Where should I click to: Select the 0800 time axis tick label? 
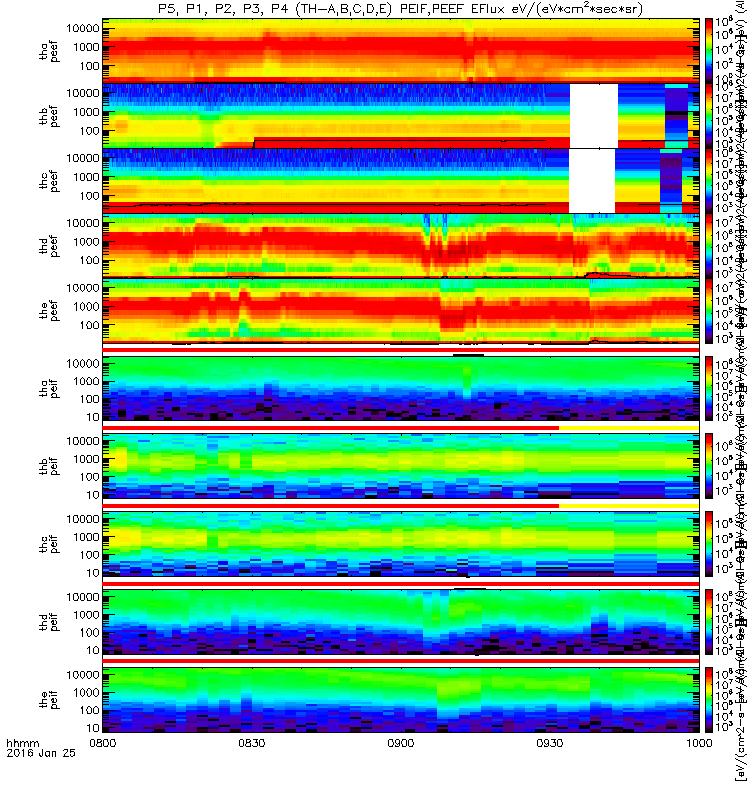[x=103, y=742]
